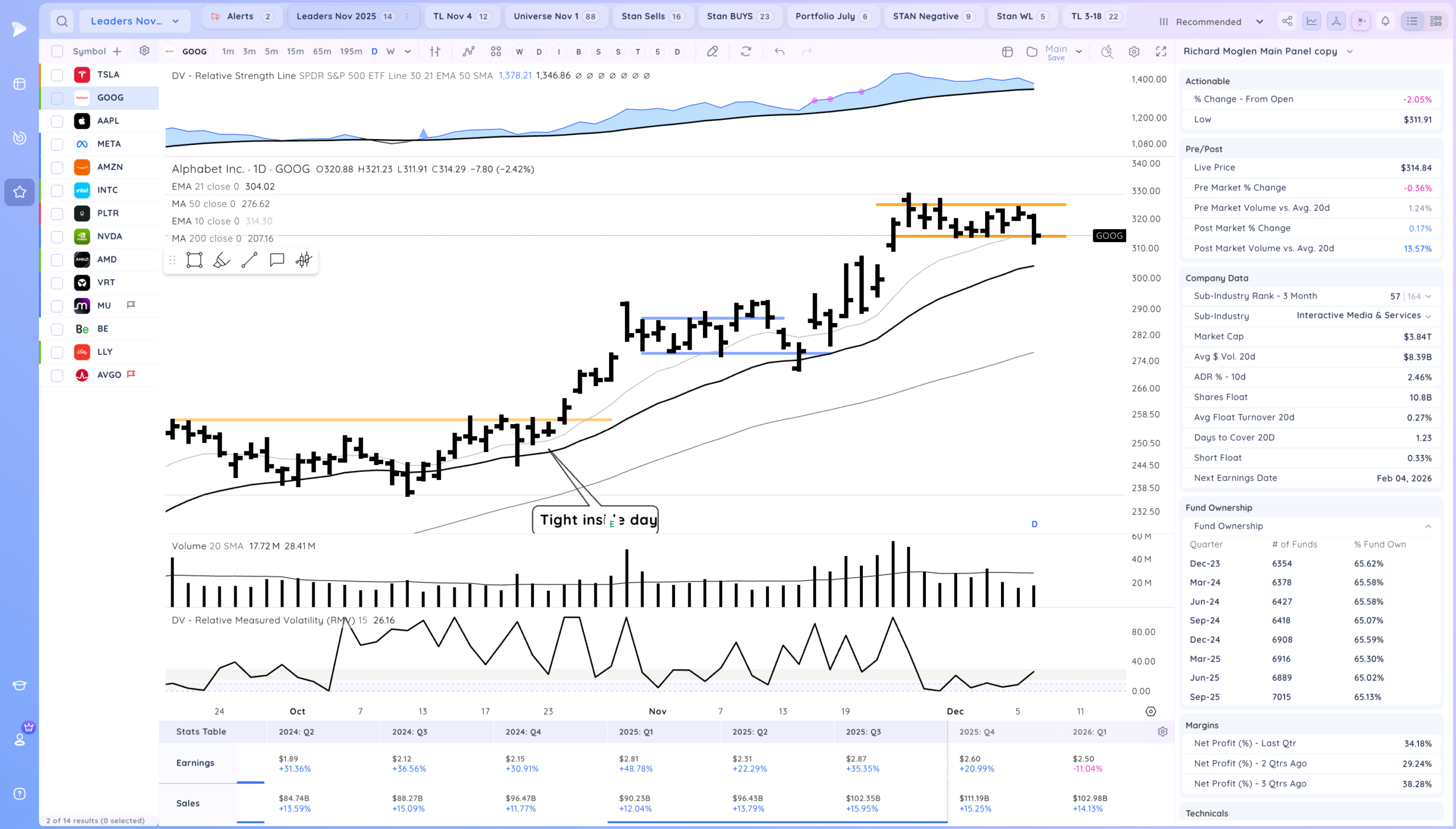Toggle the select-all Symbol checkbox
The image size is (1456, 829).
pos(57,52)
